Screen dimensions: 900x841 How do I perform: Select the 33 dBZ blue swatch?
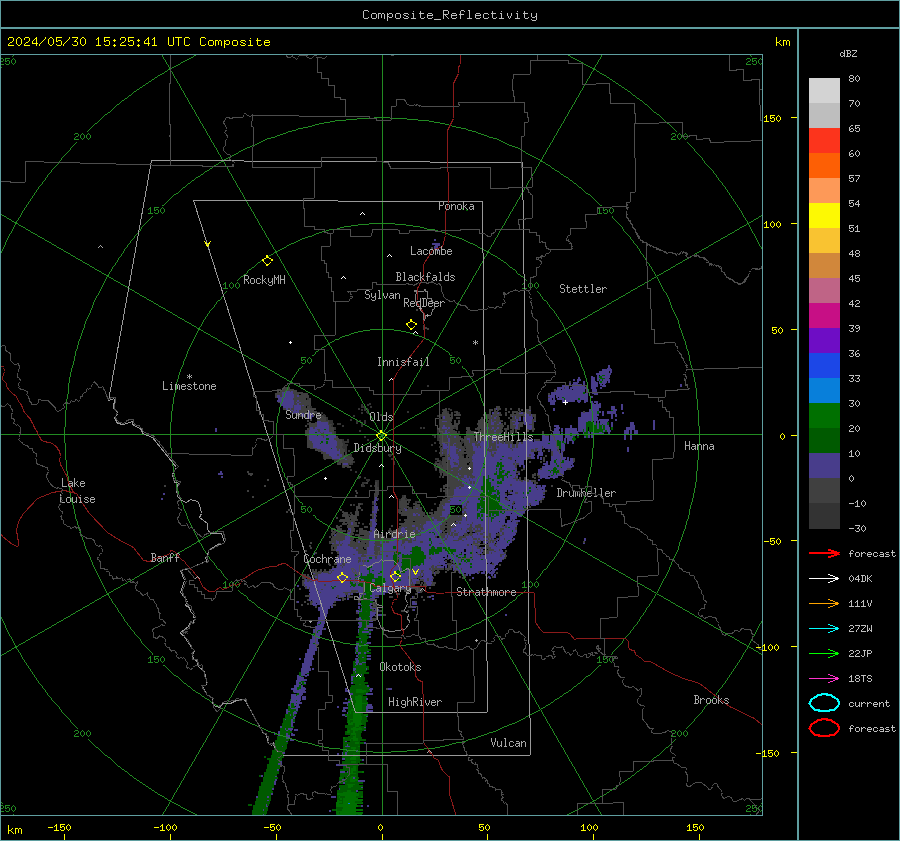[x=824, y=365]
